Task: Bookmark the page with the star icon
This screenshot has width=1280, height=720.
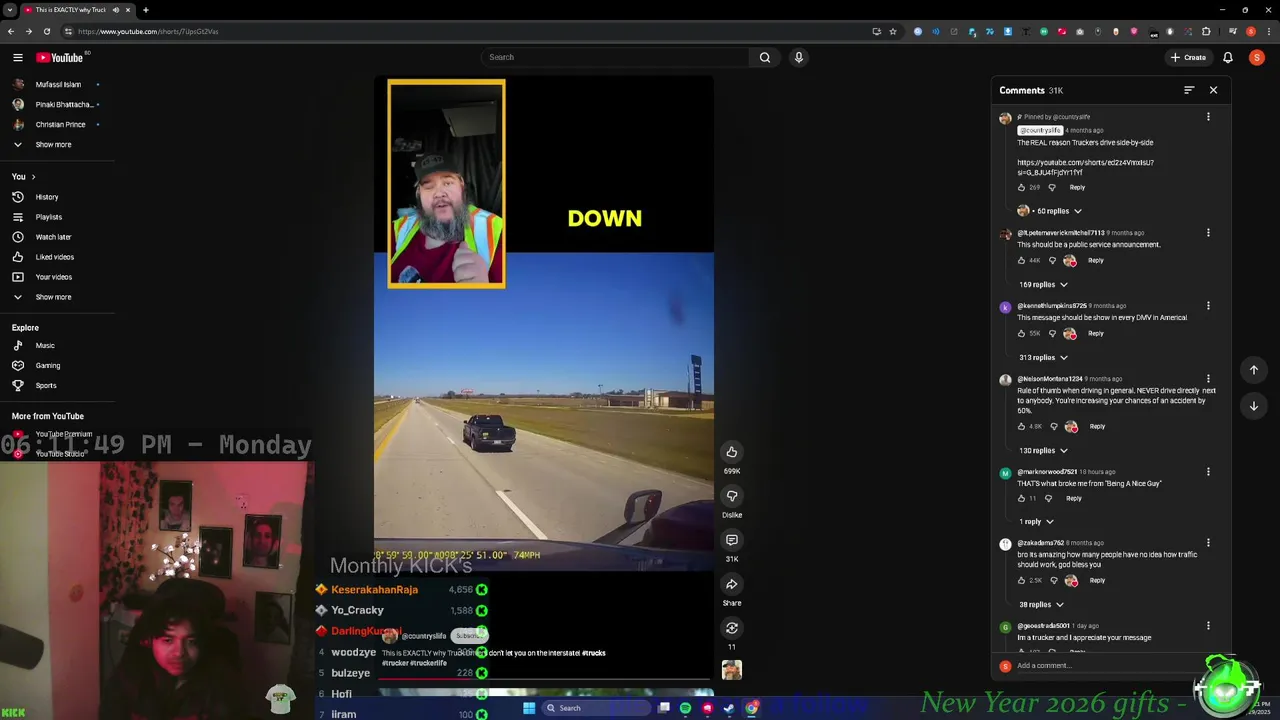Action: pyautogui.click(x=893, y=31)
